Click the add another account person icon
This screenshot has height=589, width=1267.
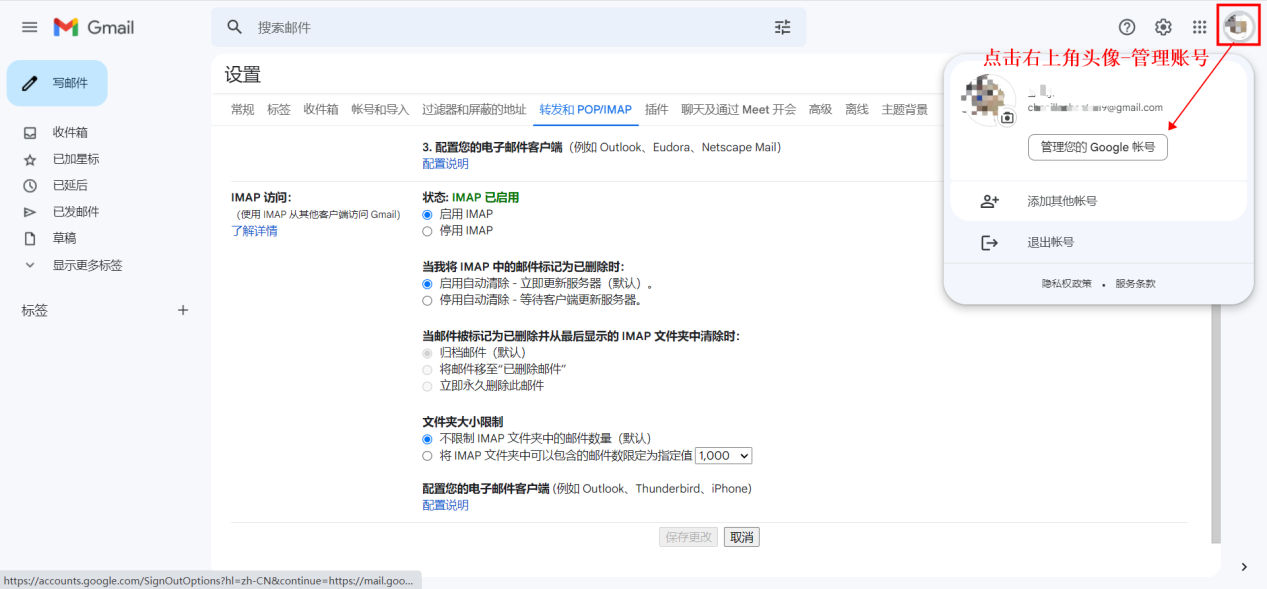coord(989,201)
